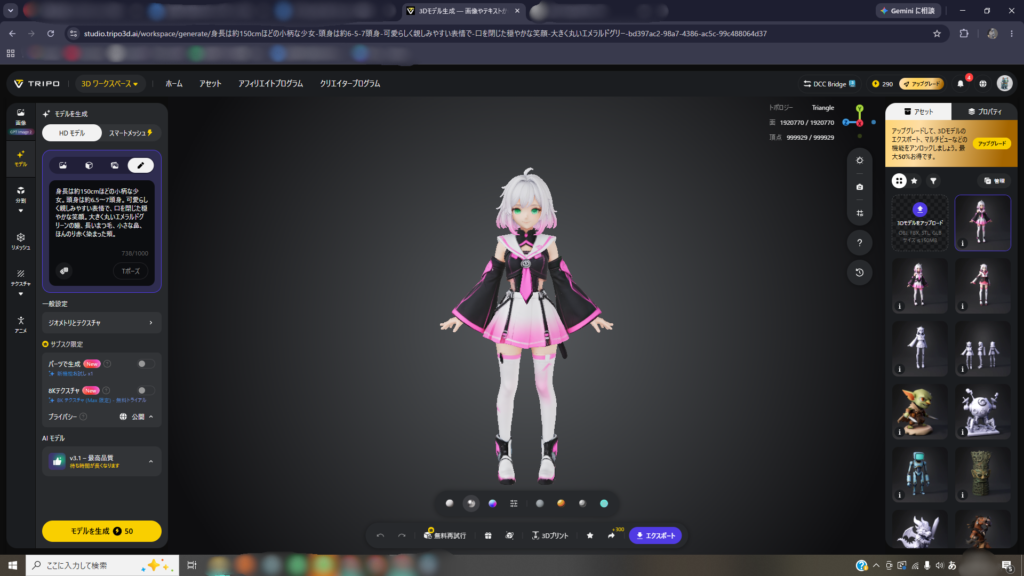Enable the パーツで生成 toggle
1024x576 pixels.
146,364
